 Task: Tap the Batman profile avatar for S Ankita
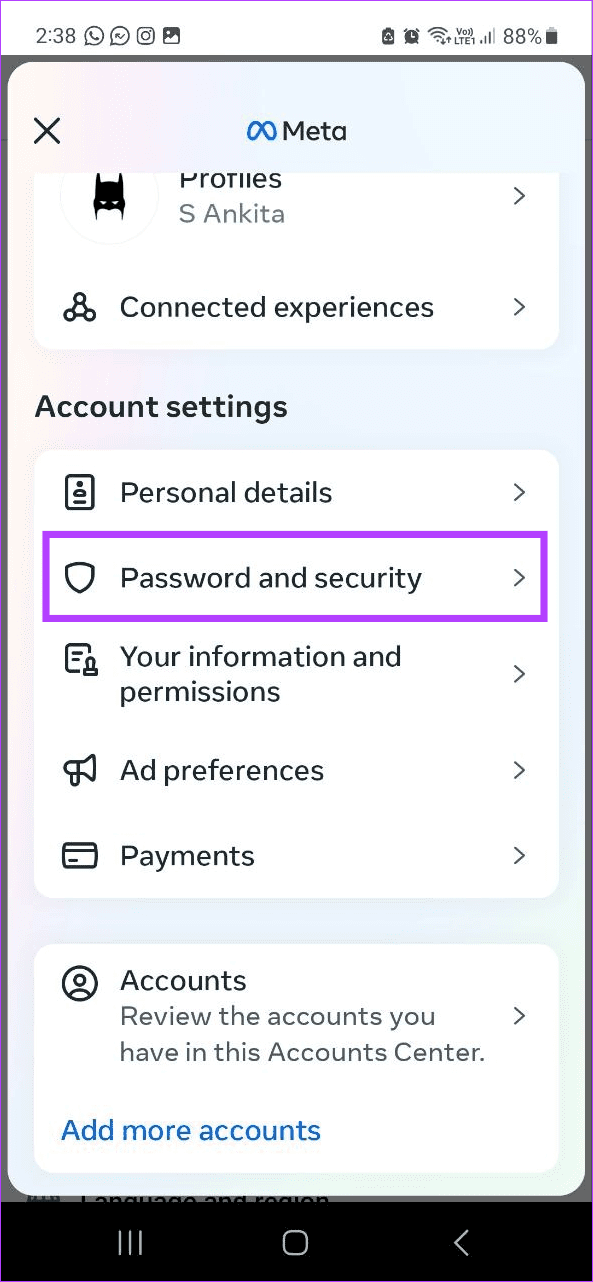tap(110, 200)
